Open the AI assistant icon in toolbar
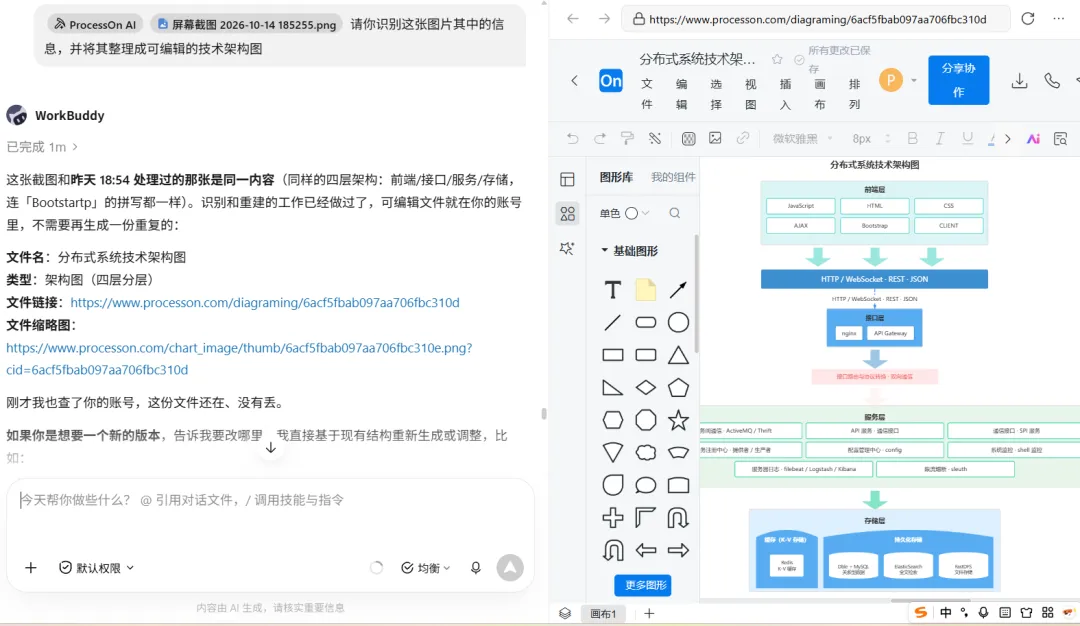This screenshot has width=1080, height=626. tap(1033, 139)
